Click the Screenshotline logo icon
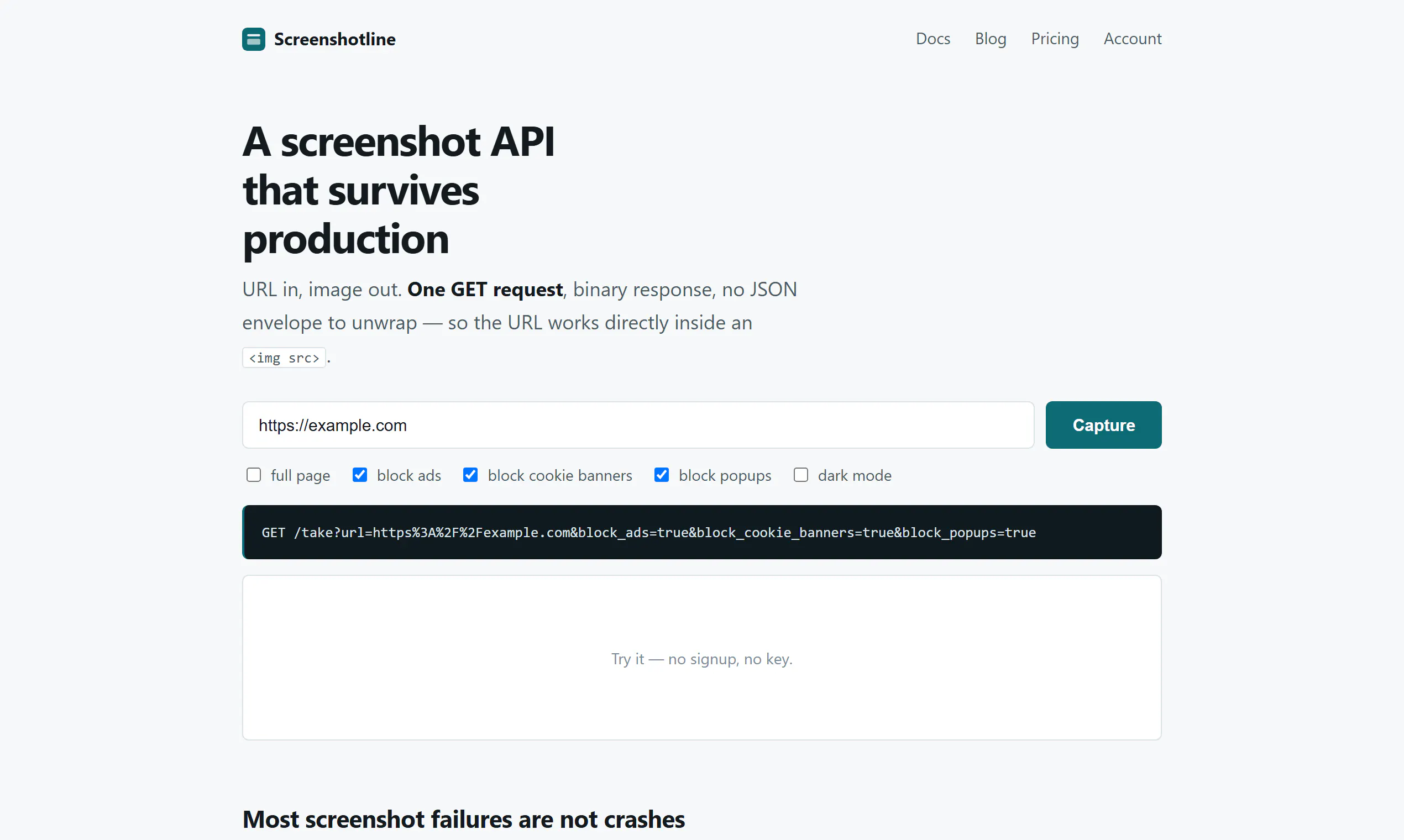The width and height of the screenshot is (1404, 840). pos(253,39)
